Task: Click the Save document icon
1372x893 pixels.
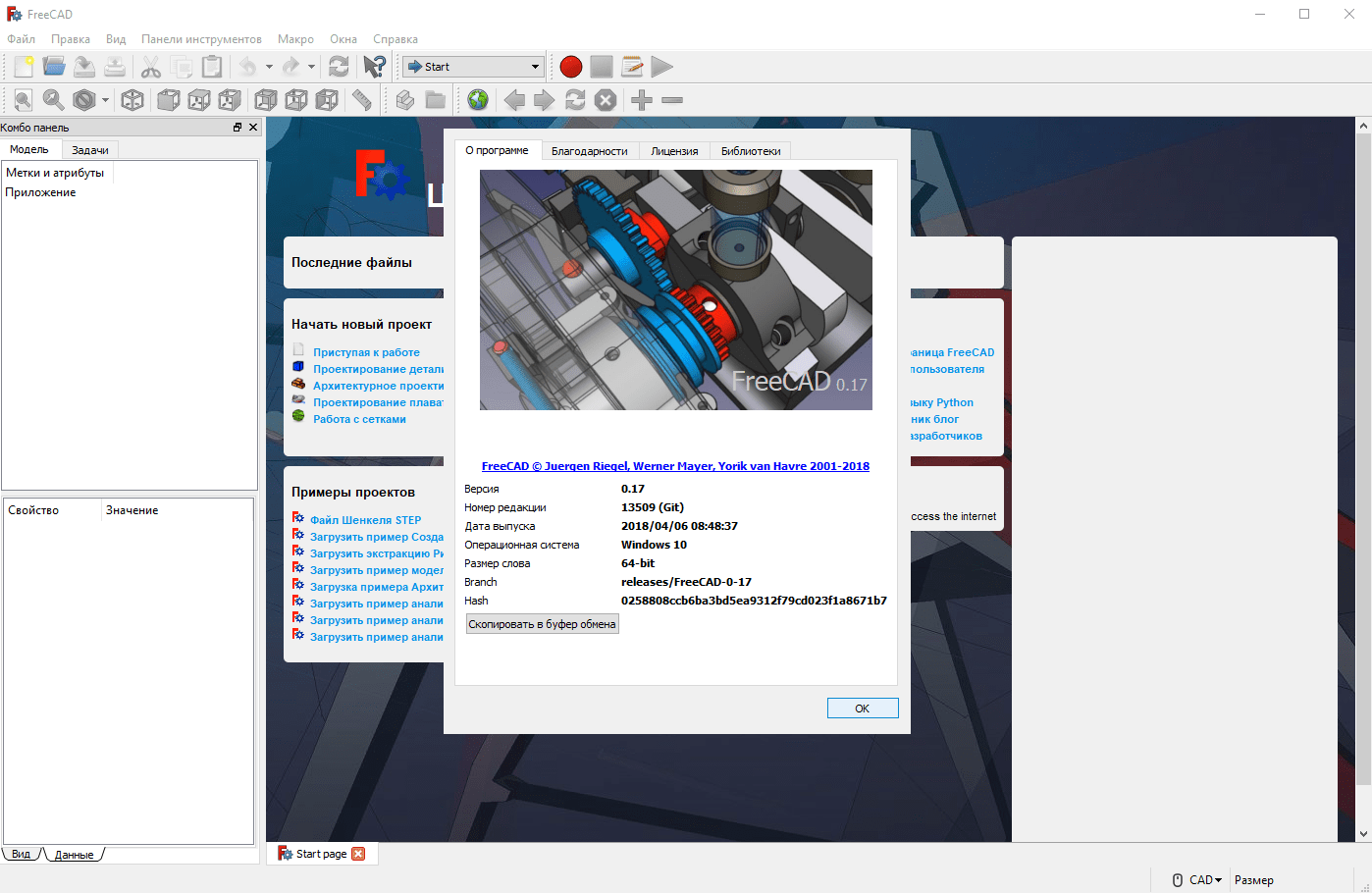Action: tap(84, 67)
